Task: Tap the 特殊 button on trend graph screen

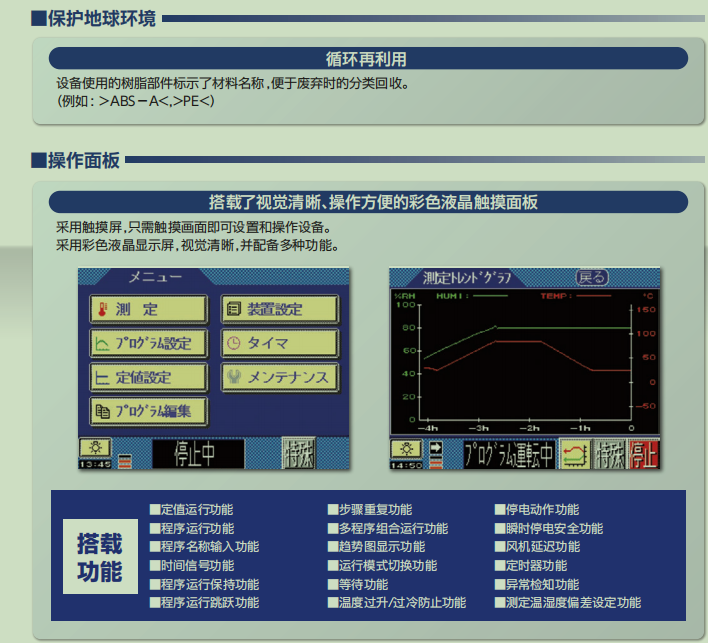Action: (610, 454)
